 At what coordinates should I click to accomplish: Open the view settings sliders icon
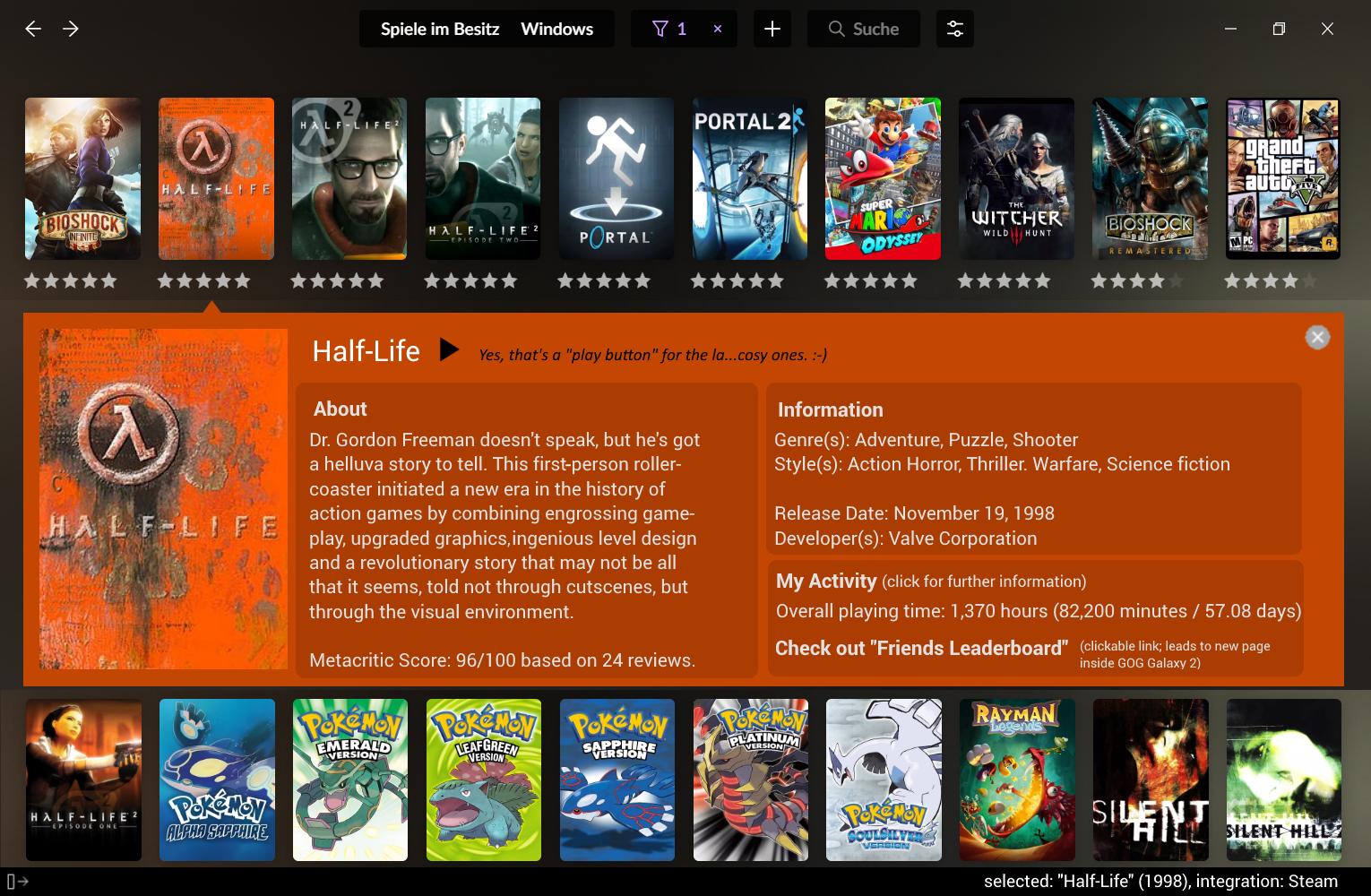[x=955, y=29]
